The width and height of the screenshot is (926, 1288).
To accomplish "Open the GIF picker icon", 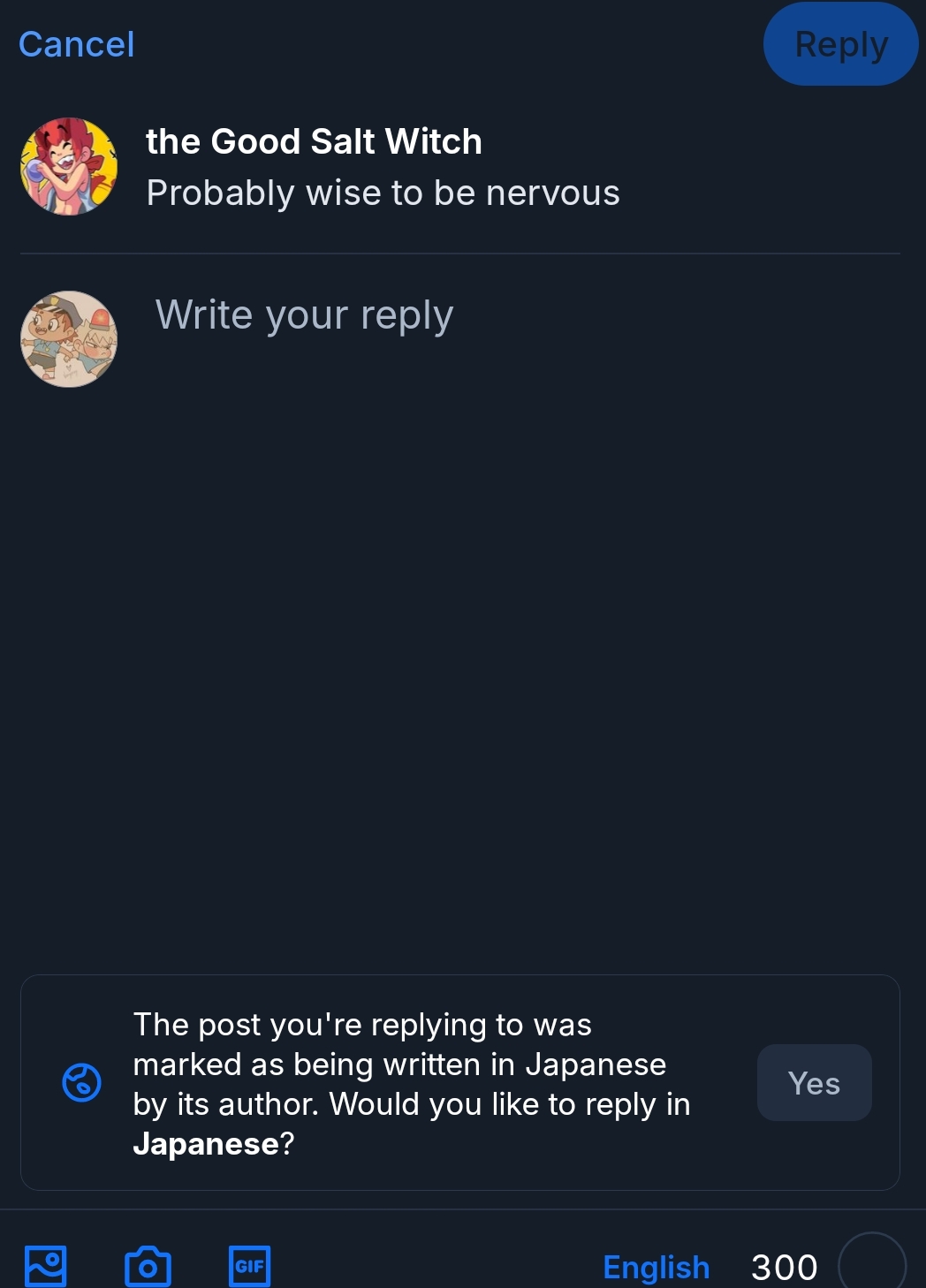I will point(249,1266).
